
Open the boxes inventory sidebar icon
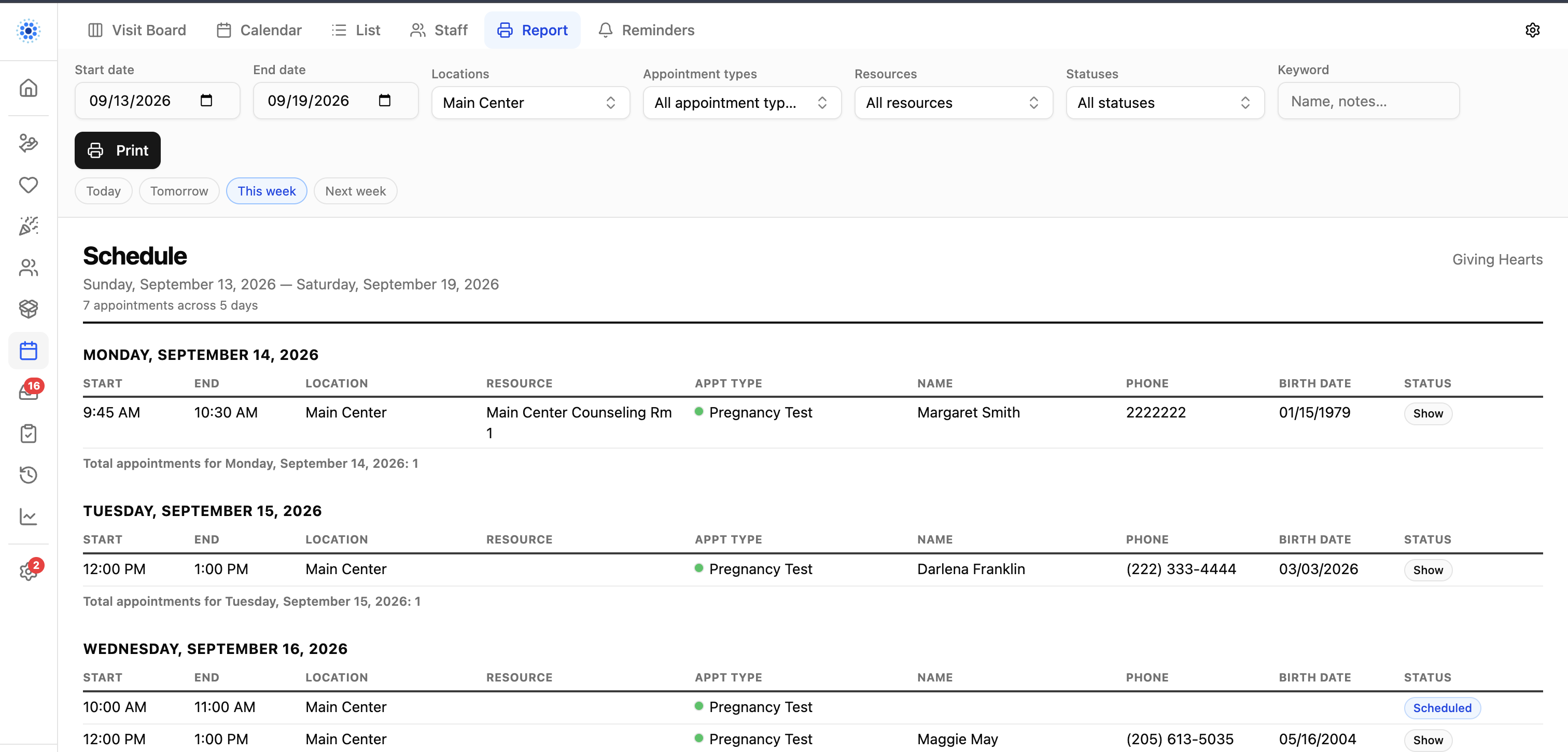click(x=28, y=309)
